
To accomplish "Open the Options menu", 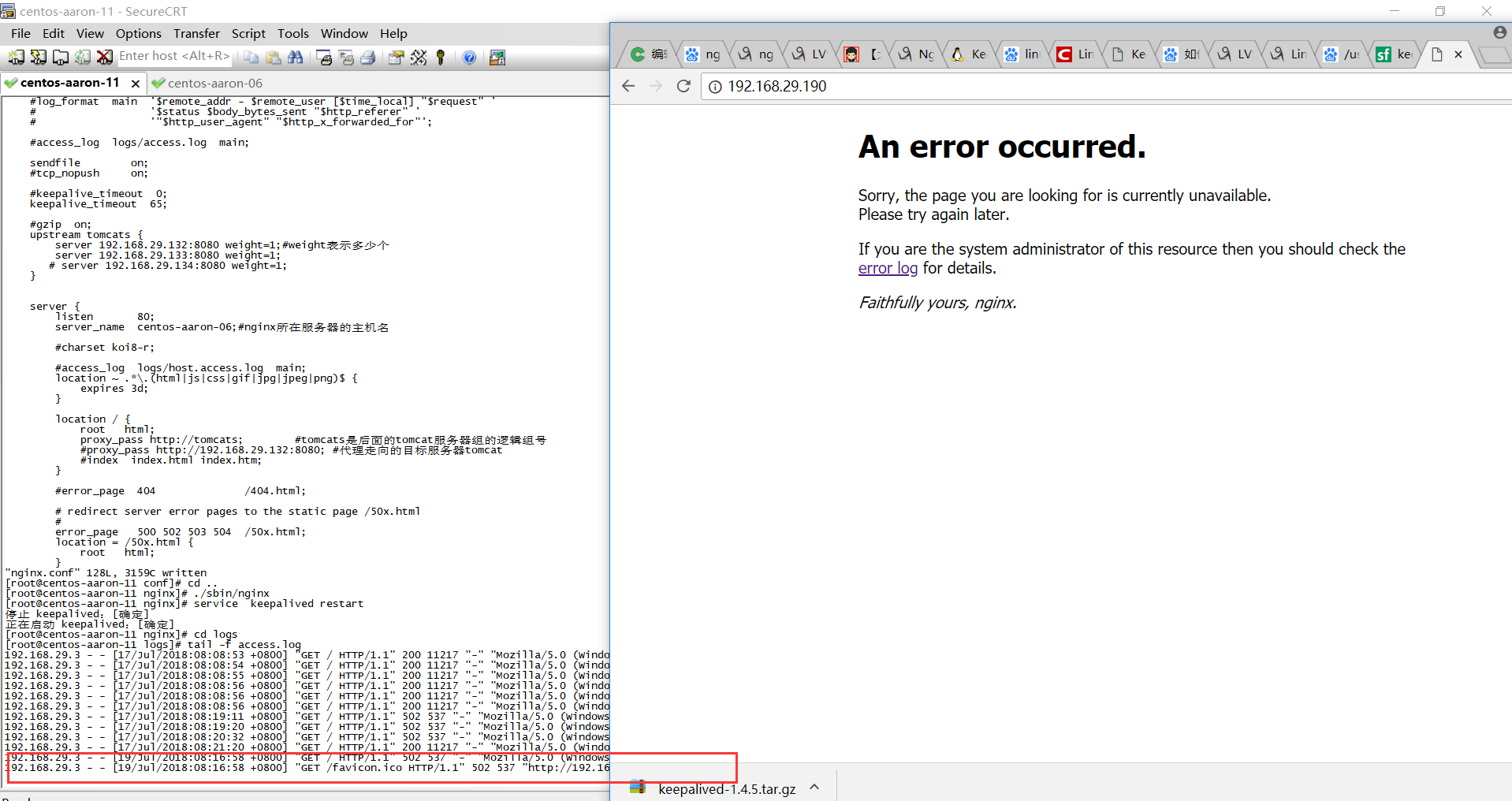I will pyautogui.click(x=139, y=33).
